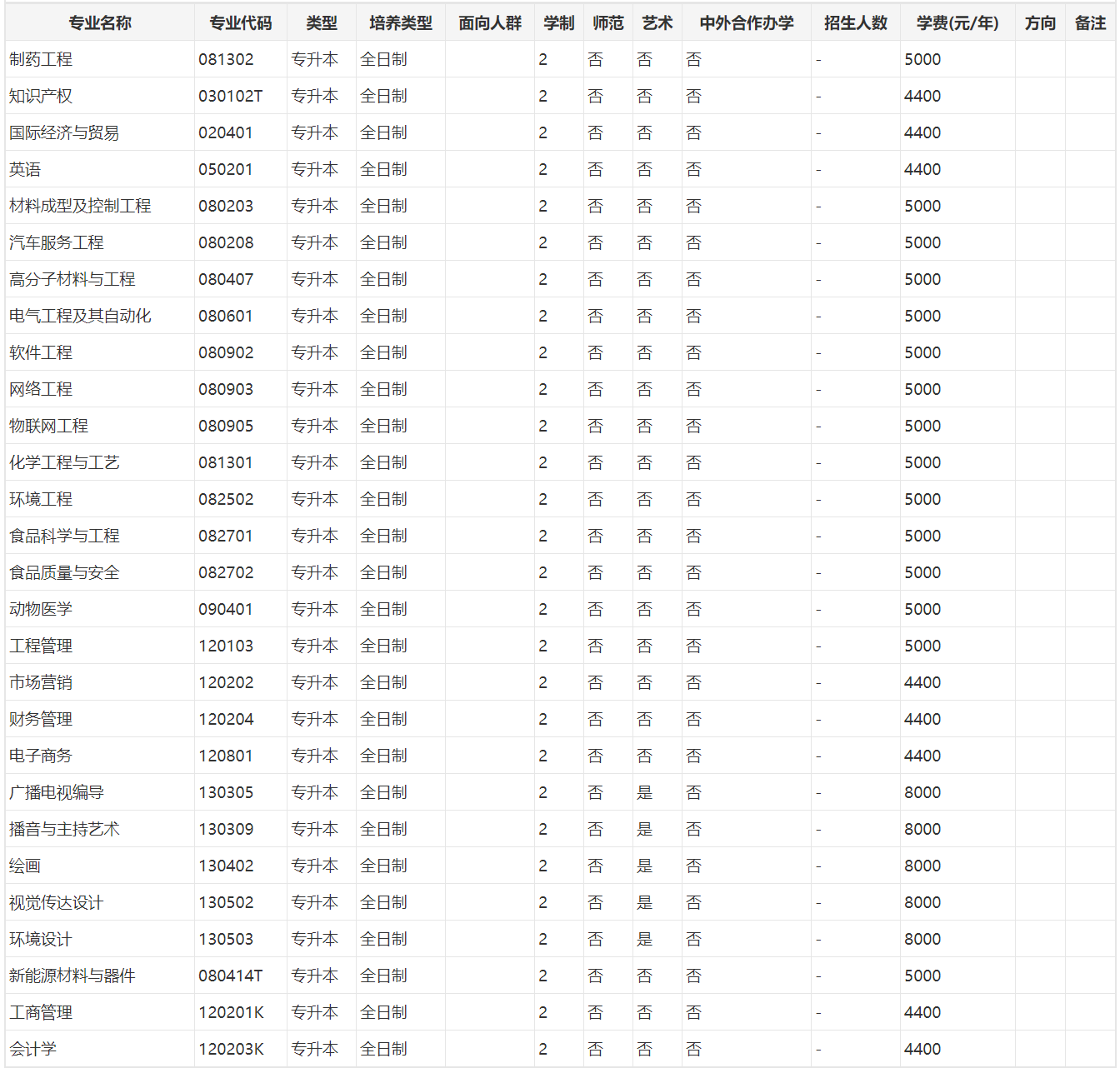Select the 会计学 major name
1120x1073 pixels.
coord(32,1050)
